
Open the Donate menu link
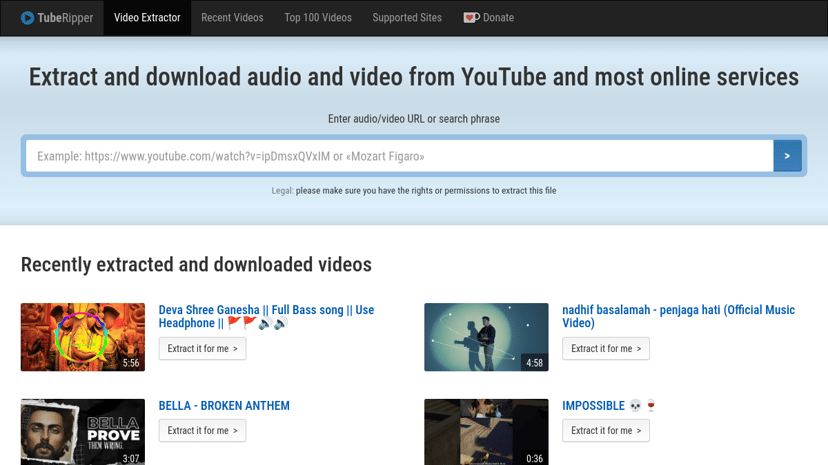click(488, 18)
